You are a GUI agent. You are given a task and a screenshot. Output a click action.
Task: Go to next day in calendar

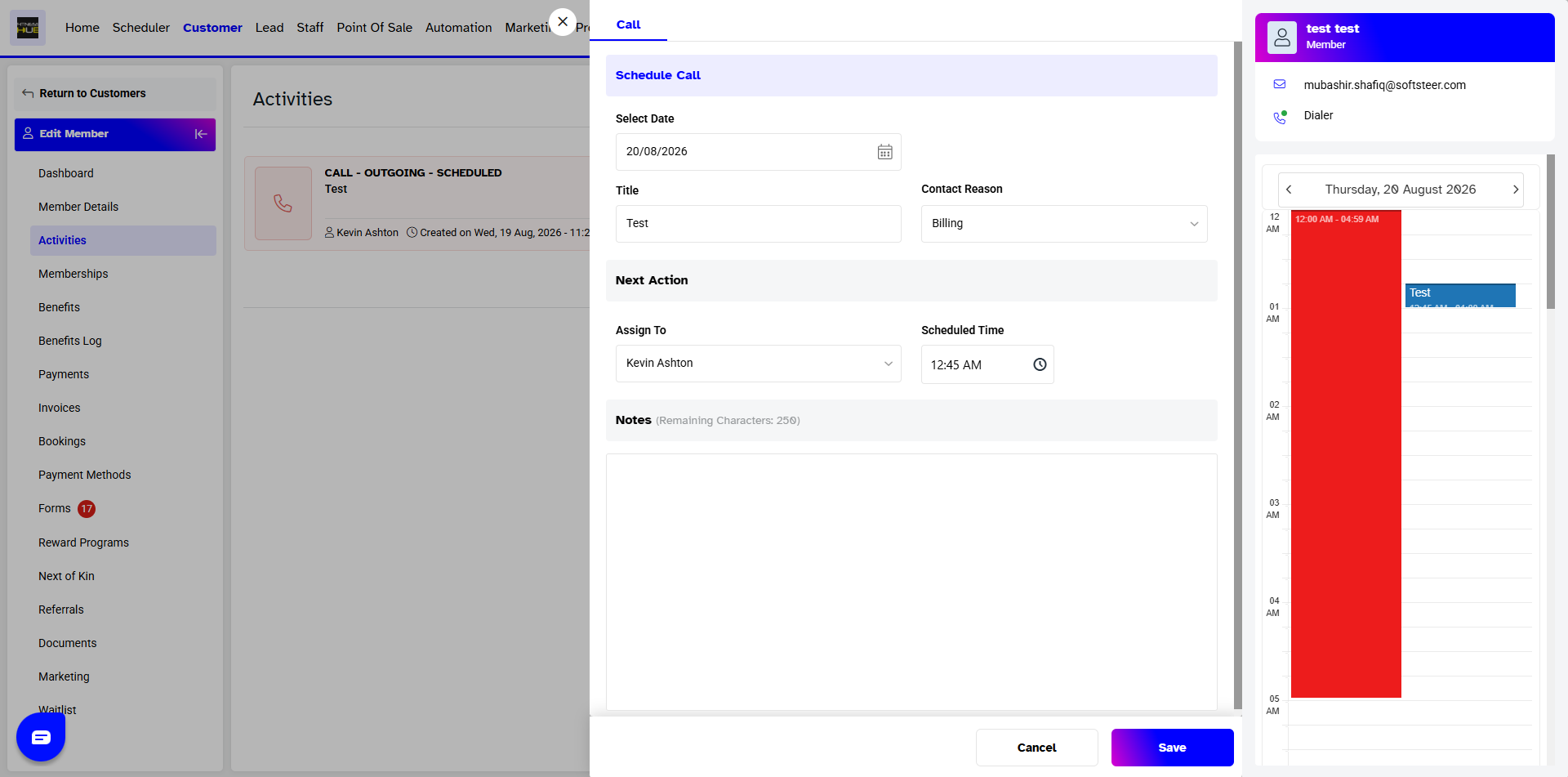(x=1516, y=190)
